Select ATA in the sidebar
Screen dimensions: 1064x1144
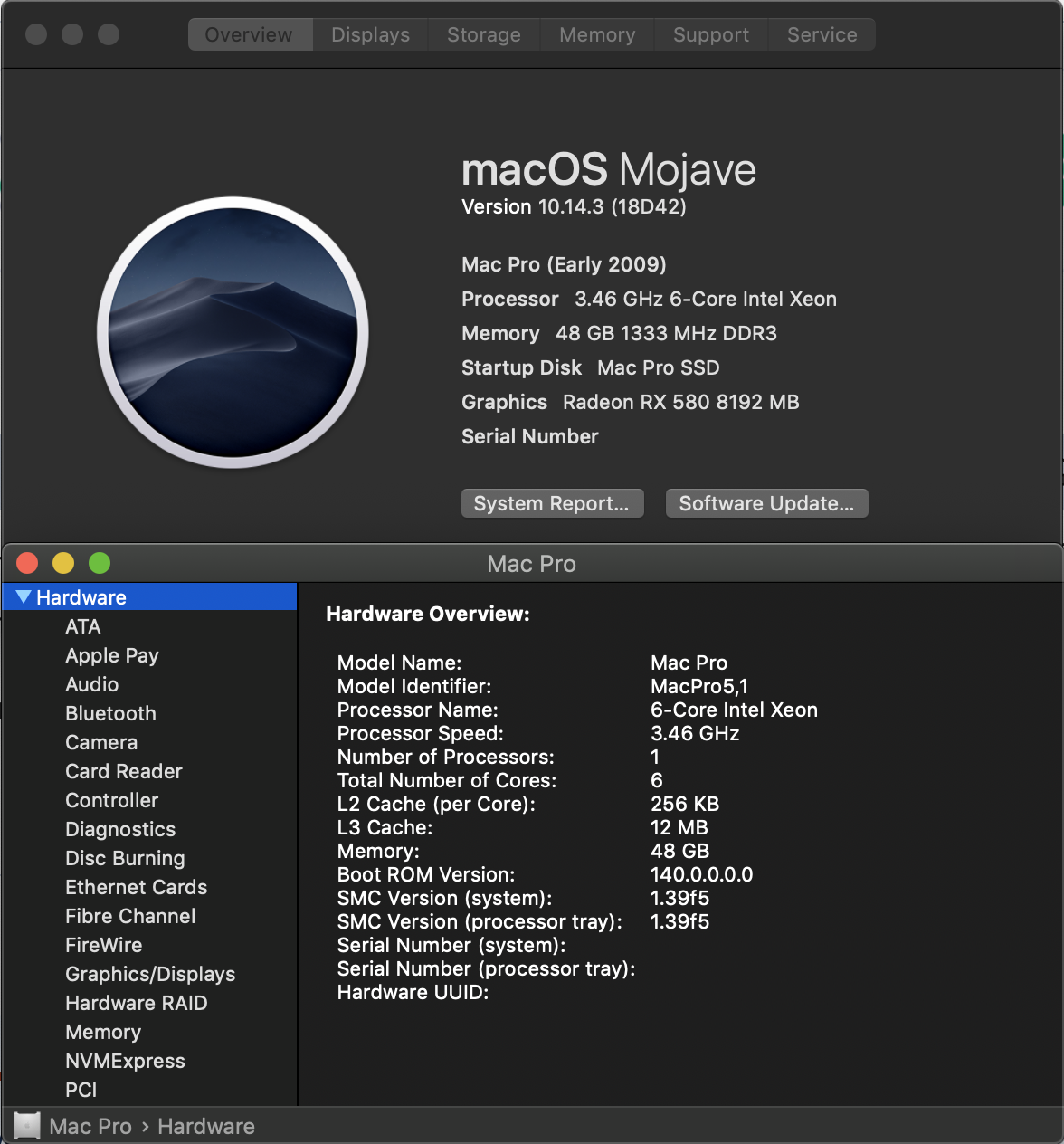(83, 626)
